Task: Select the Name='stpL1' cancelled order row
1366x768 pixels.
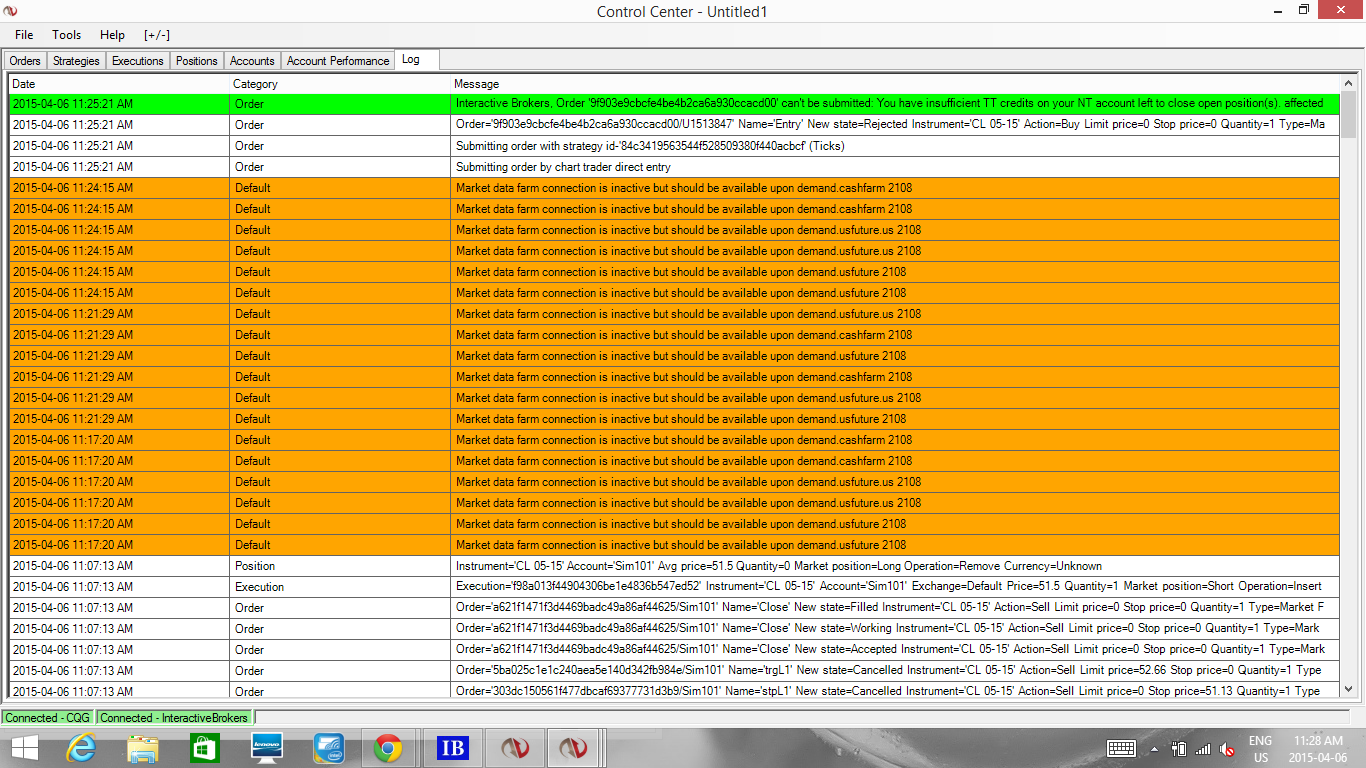Action: (x=674, y=690)
